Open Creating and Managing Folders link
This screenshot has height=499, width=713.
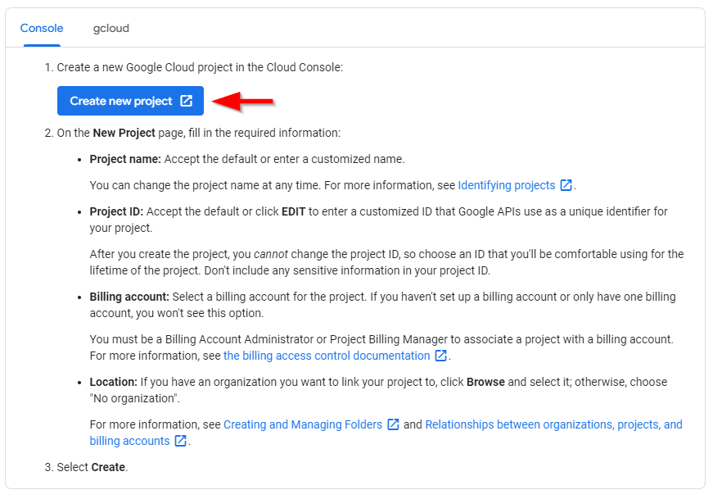(x=303, y=424)
